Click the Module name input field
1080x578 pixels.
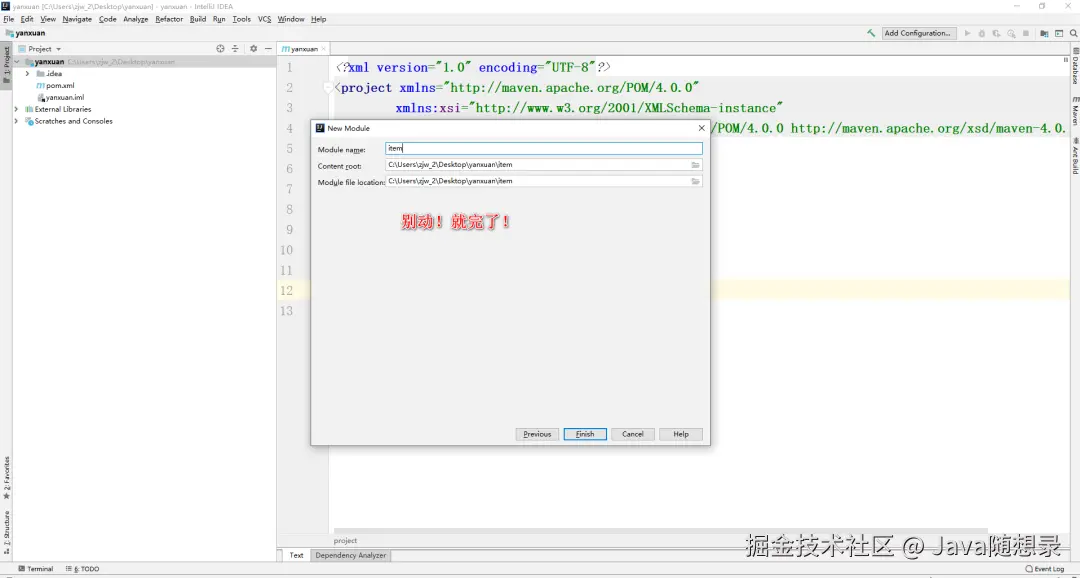tap(544, 149)
